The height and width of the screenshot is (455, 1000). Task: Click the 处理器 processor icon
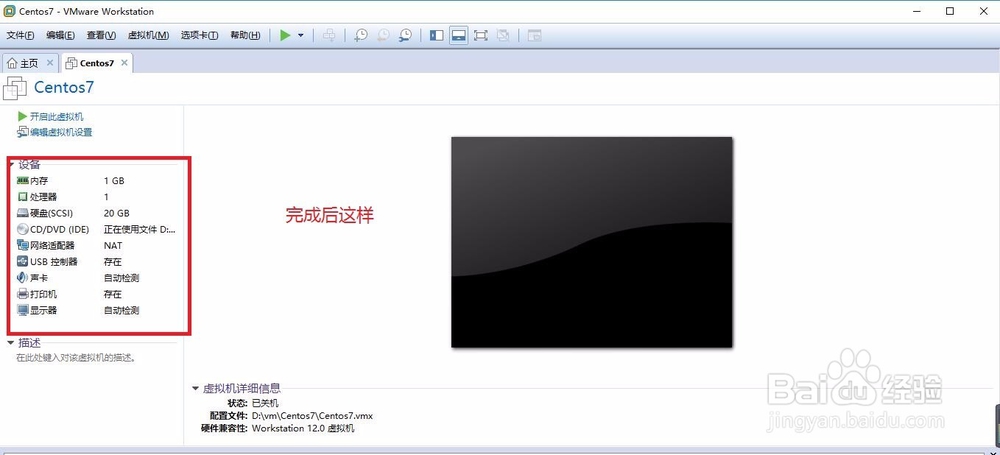[x=23, y=197]
